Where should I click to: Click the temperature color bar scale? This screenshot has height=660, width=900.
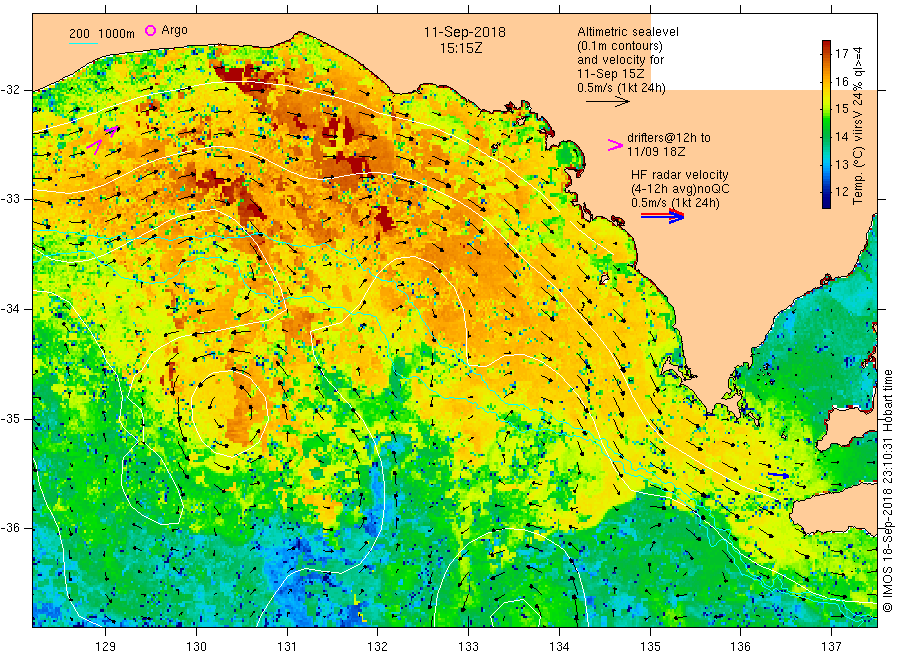(x=827, y=124)
